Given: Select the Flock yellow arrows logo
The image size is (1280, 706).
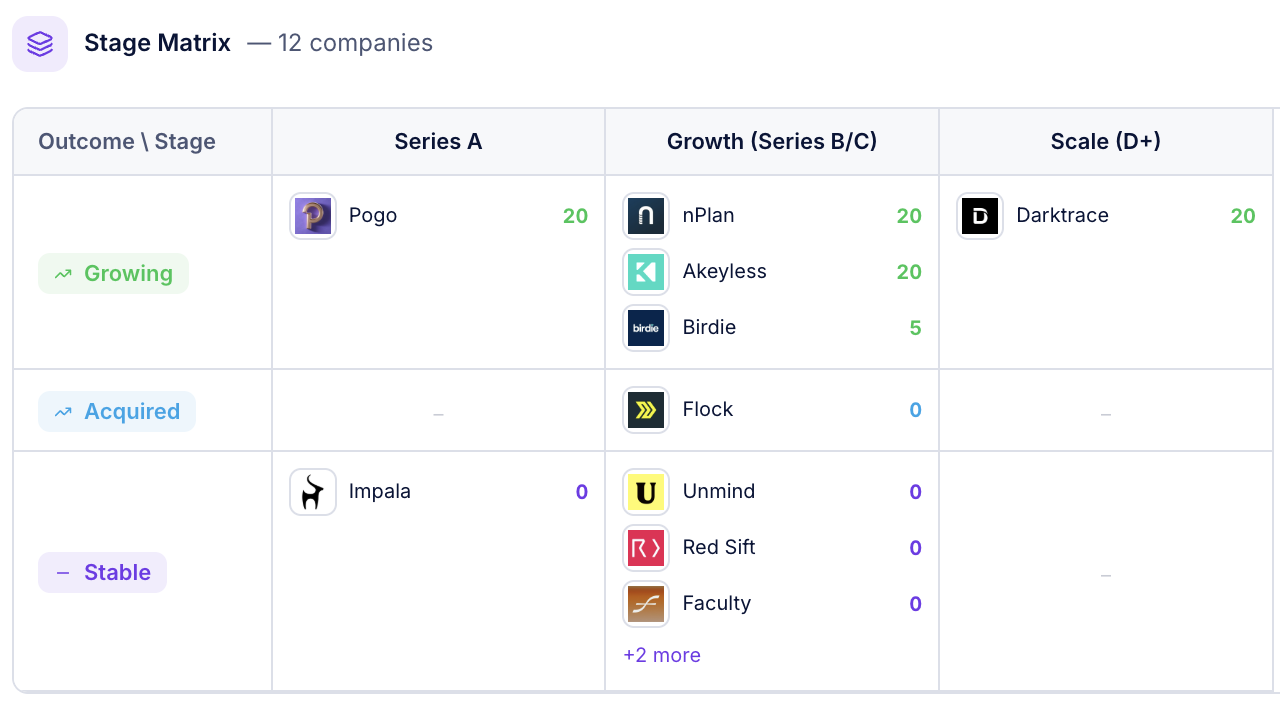Looking at the screenshot, I should tap(646, 409).
